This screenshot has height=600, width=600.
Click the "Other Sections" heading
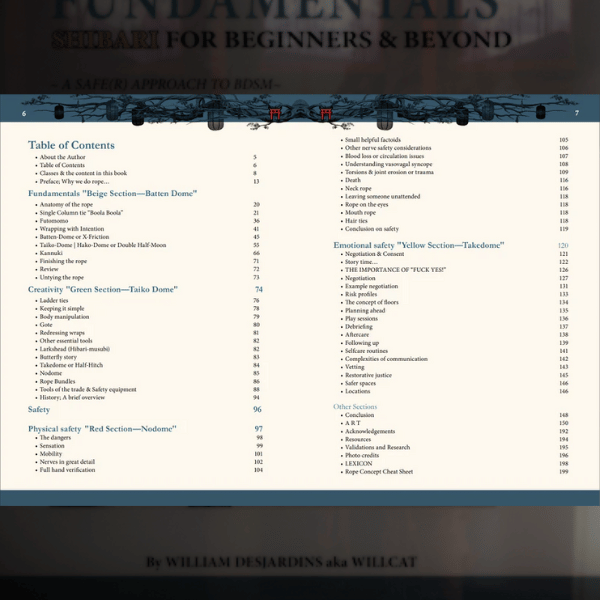pyautogui.click(x=355, y=407)
